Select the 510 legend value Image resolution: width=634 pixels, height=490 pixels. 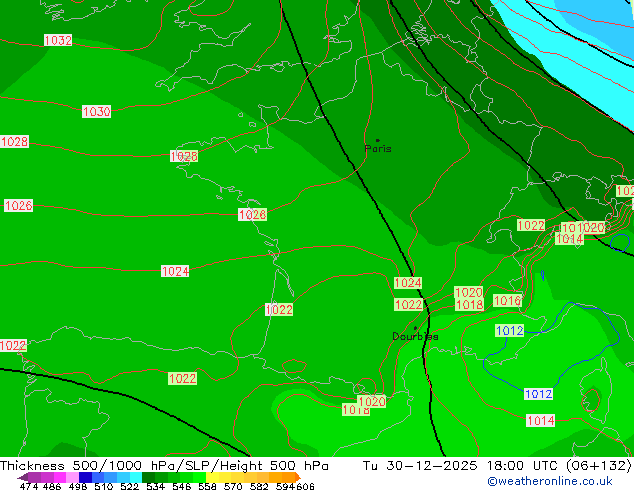click(x=104, y=486)
